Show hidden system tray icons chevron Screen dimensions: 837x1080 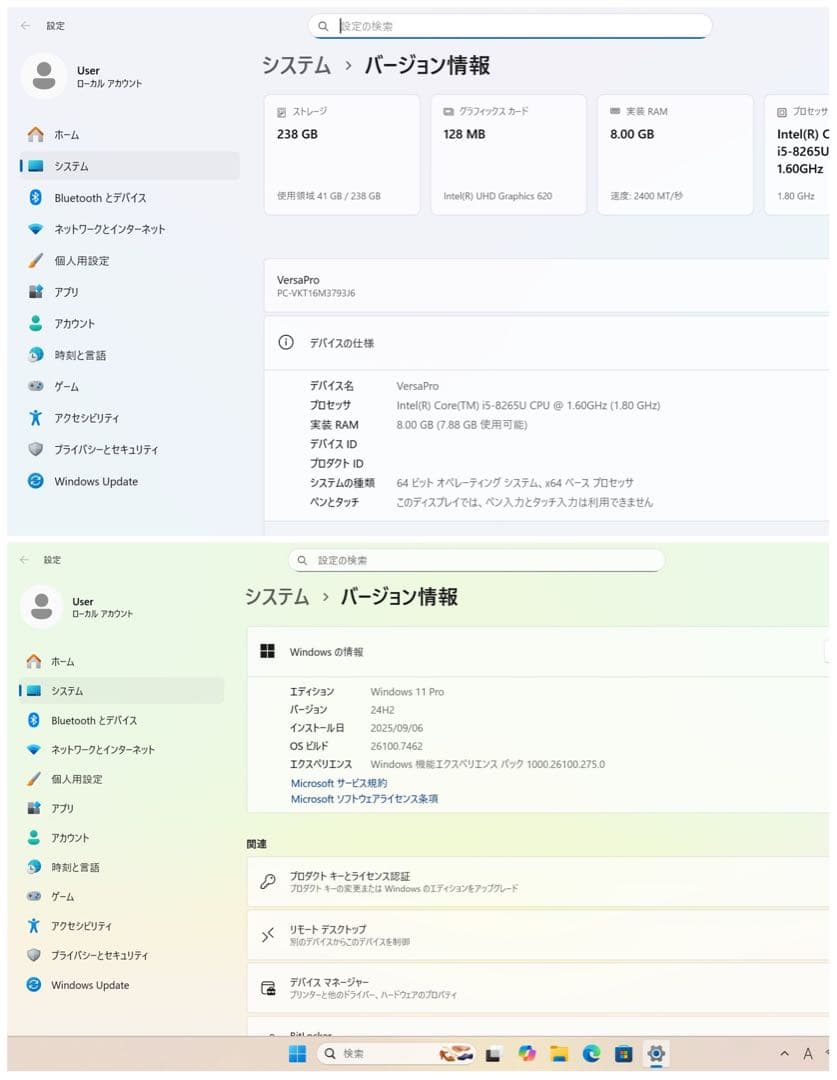pos(784,1054)
